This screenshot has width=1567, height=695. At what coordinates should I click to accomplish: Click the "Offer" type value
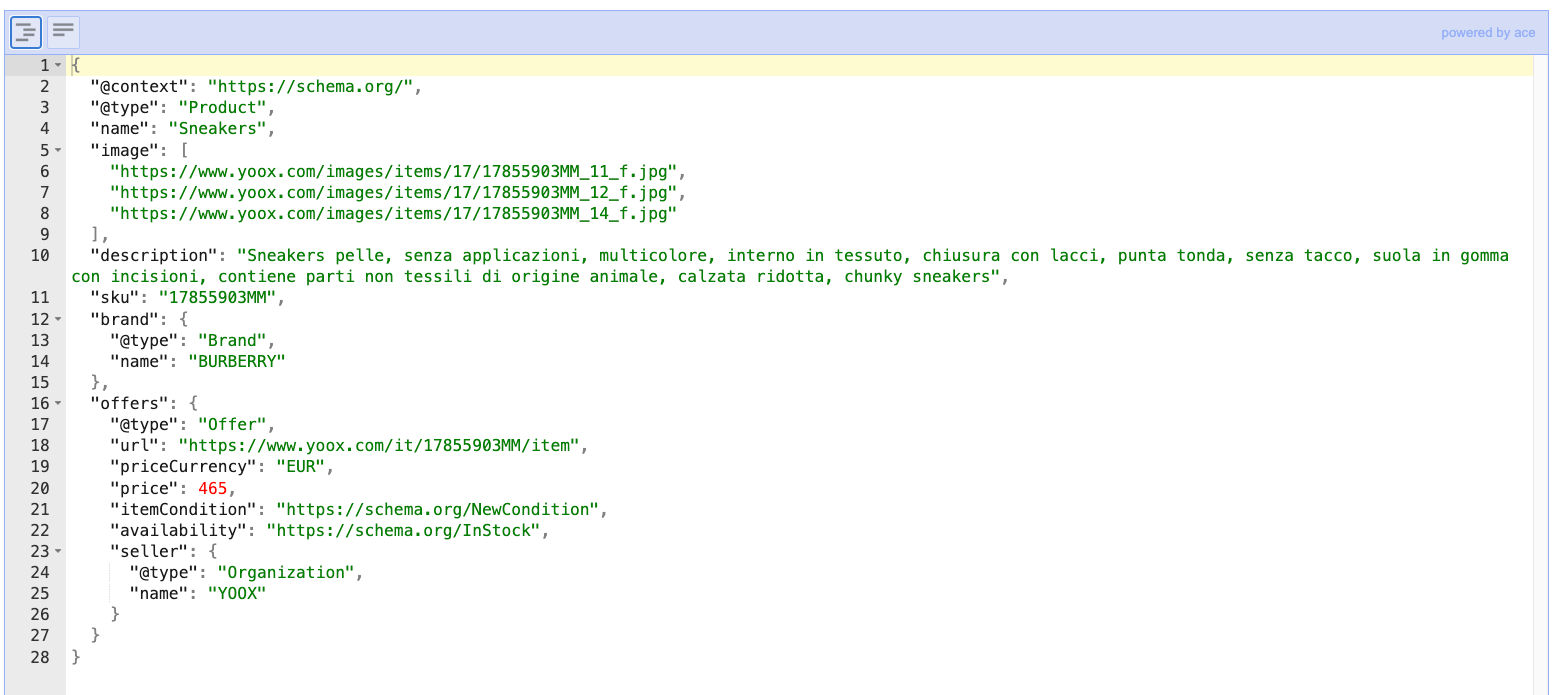tap(232, 424)
